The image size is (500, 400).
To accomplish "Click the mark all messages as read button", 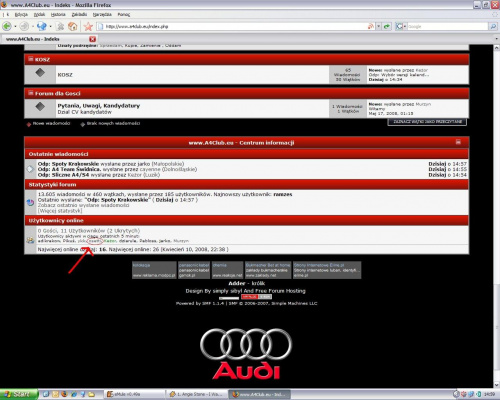I will click(427, 122).
